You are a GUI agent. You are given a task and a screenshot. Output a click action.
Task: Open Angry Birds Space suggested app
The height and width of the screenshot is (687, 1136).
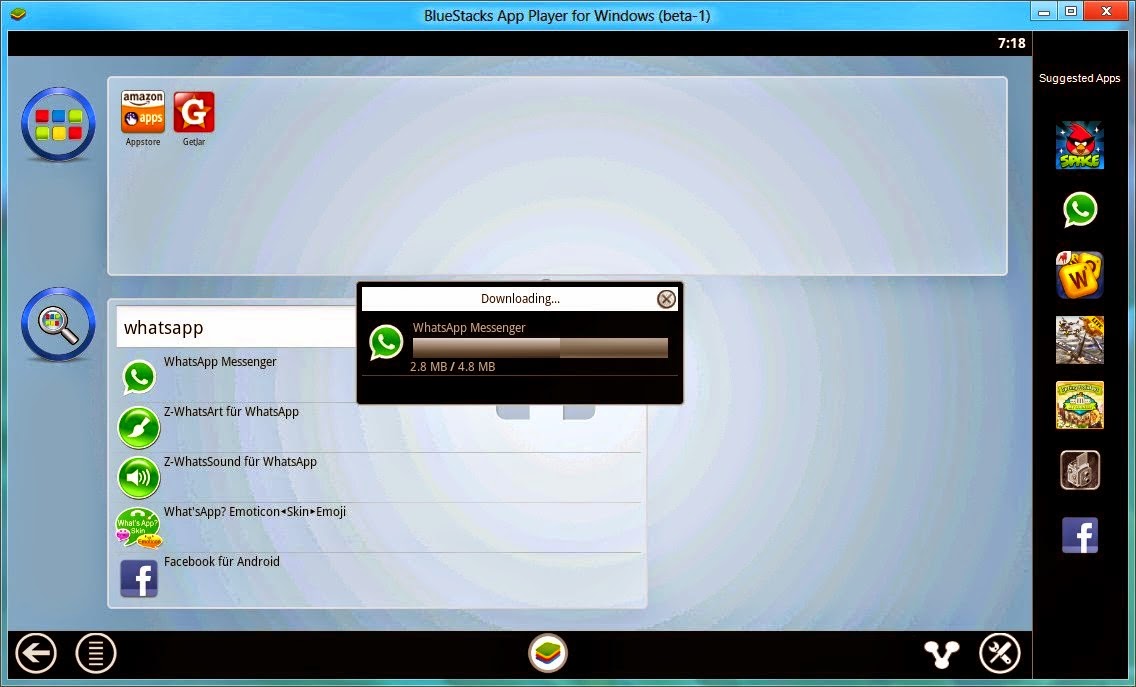tap(1079, 145)
